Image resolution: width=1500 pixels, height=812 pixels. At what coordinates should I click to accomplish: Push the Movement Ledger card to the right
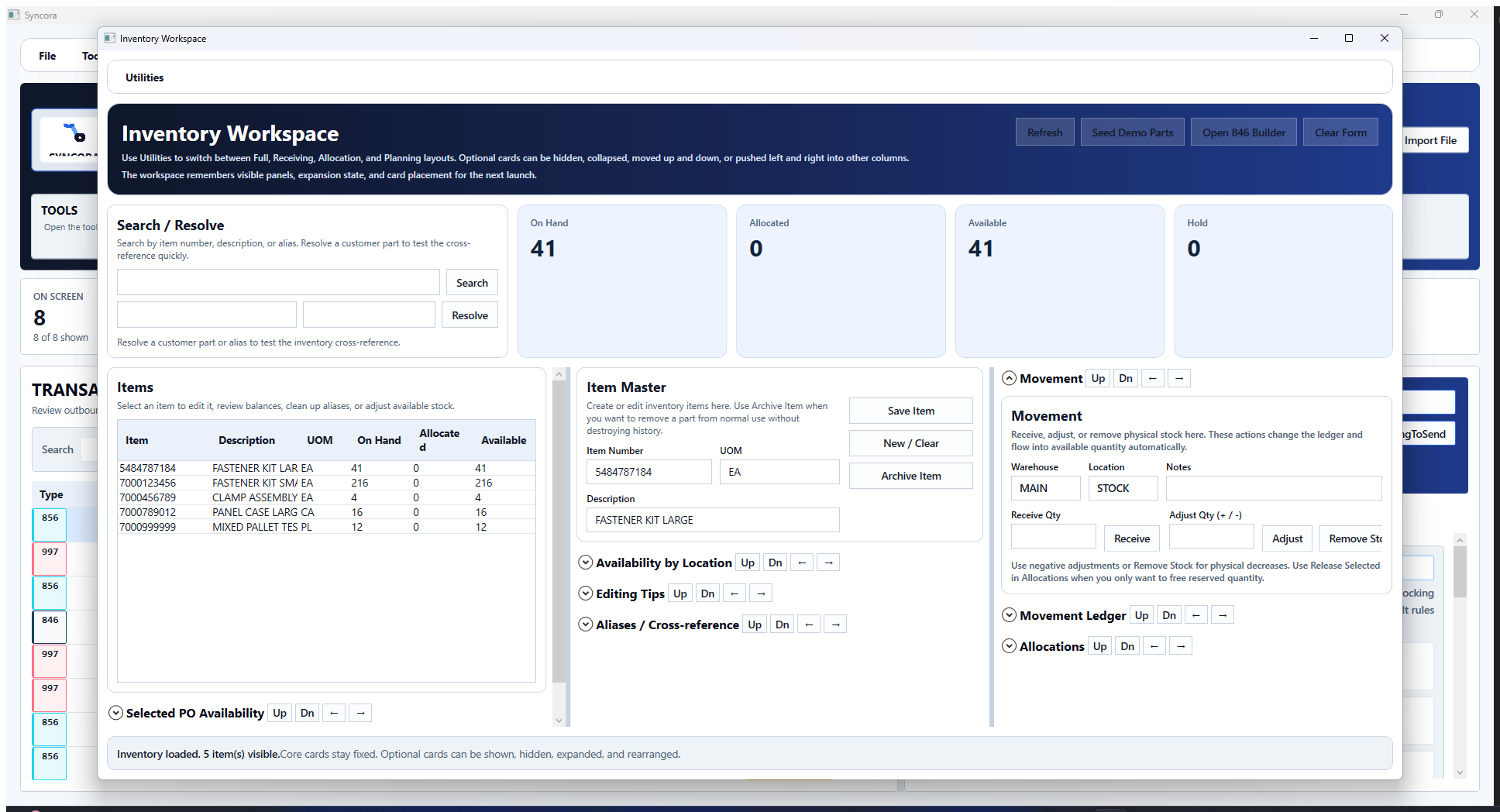[1223, 614]
